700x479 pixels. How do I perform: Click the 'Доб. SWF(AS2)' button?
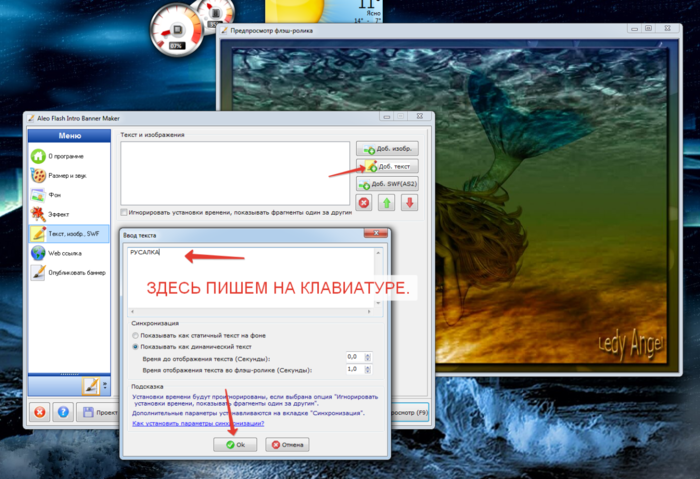coord(387,184)
